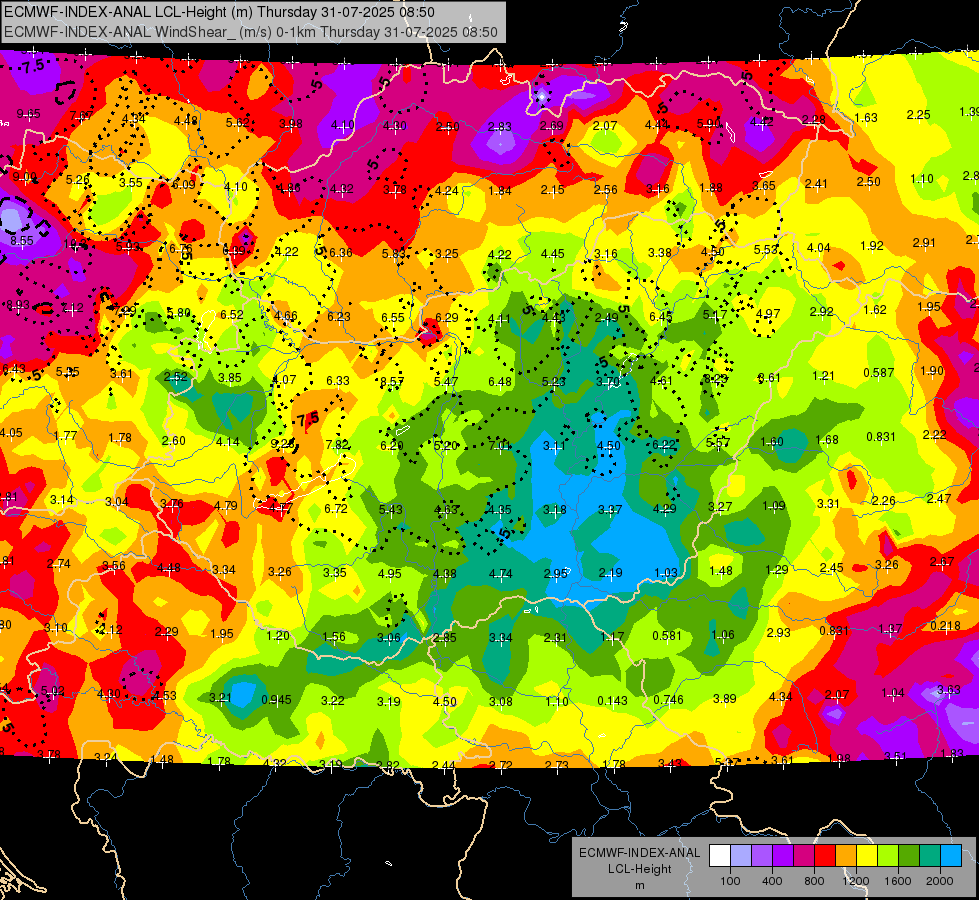Click the vivid violet swatch right of the 400 tick
Viewport: 979px width, 900px height.
783,855
